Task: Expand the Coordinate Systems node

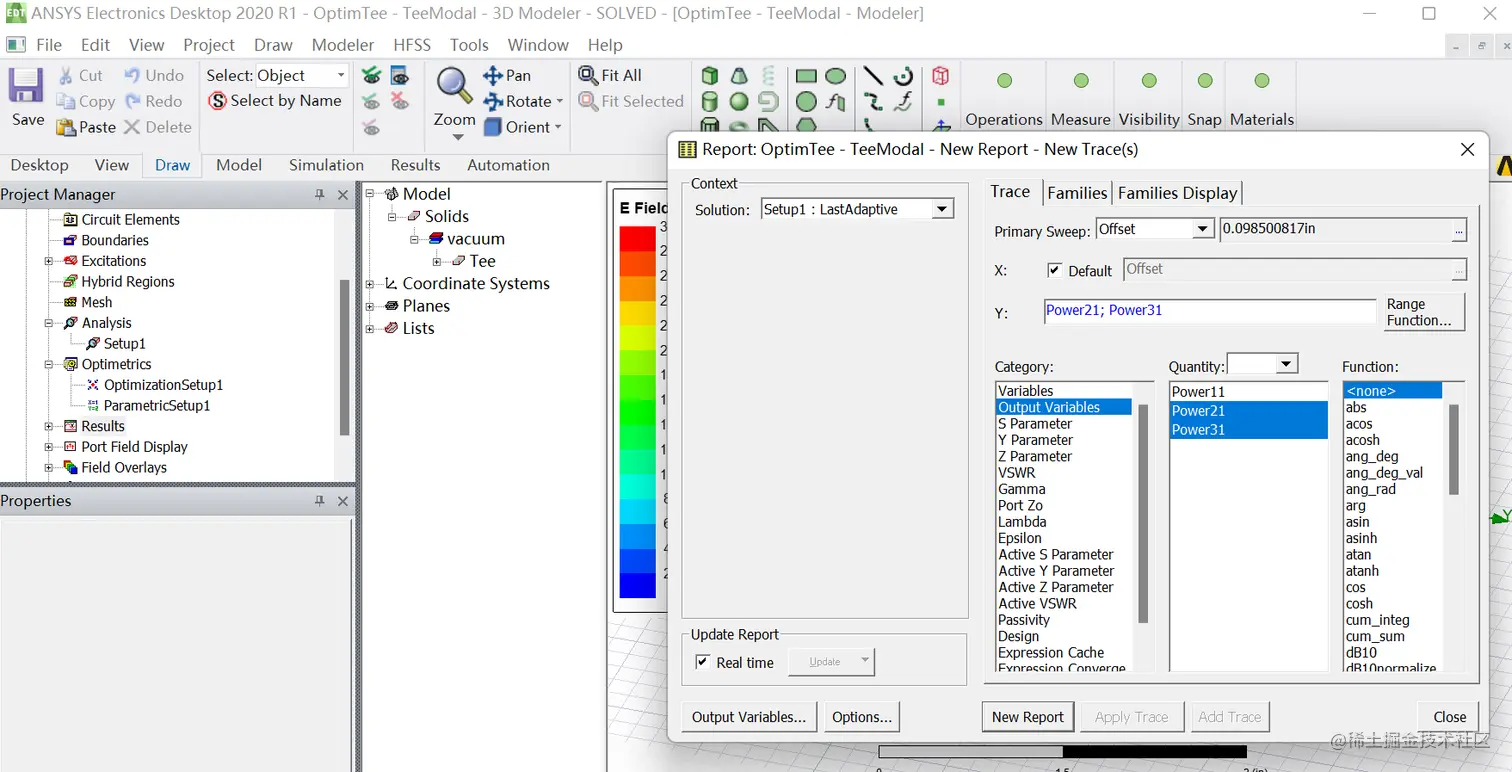Action: pos(370,284)
